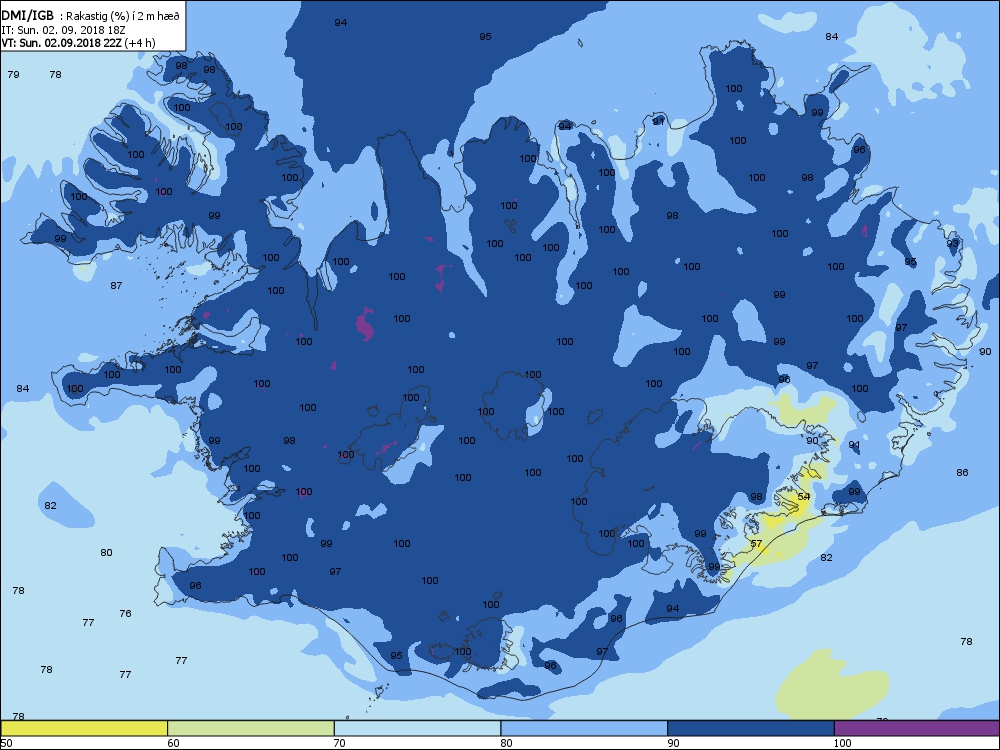Click the "76" value on the map
Image resolution: width=1000 pixels, height=750 pixels.
[125, 614]
